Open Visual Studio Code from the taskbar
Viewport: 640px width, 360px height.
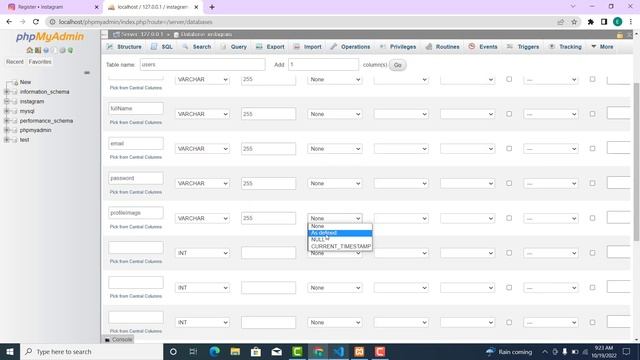(x=339, y=351)
